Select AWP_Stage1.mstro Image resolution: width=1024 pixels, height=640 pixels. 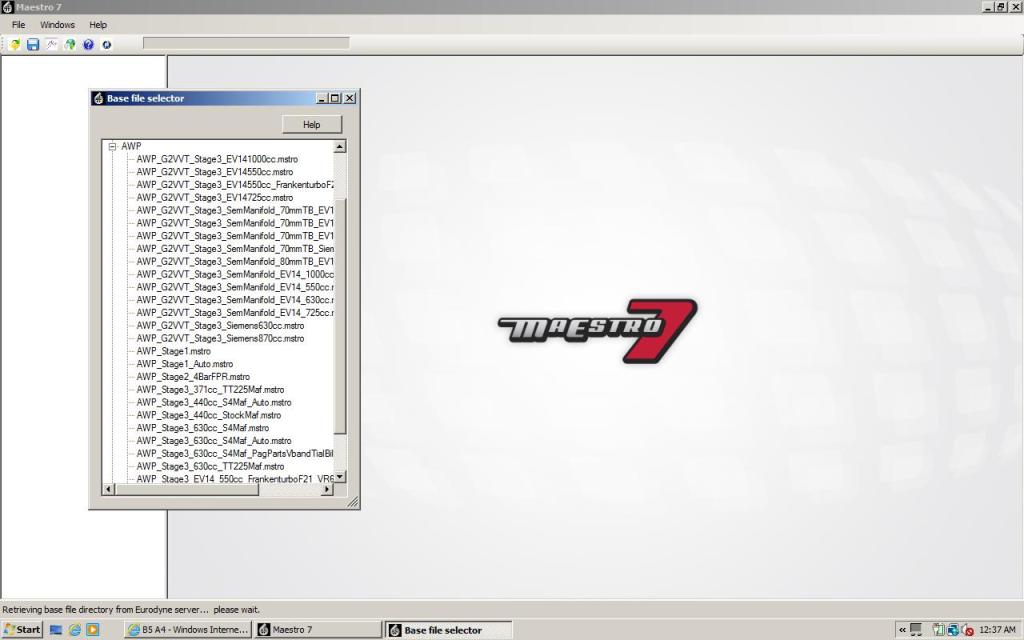(173, 351)
